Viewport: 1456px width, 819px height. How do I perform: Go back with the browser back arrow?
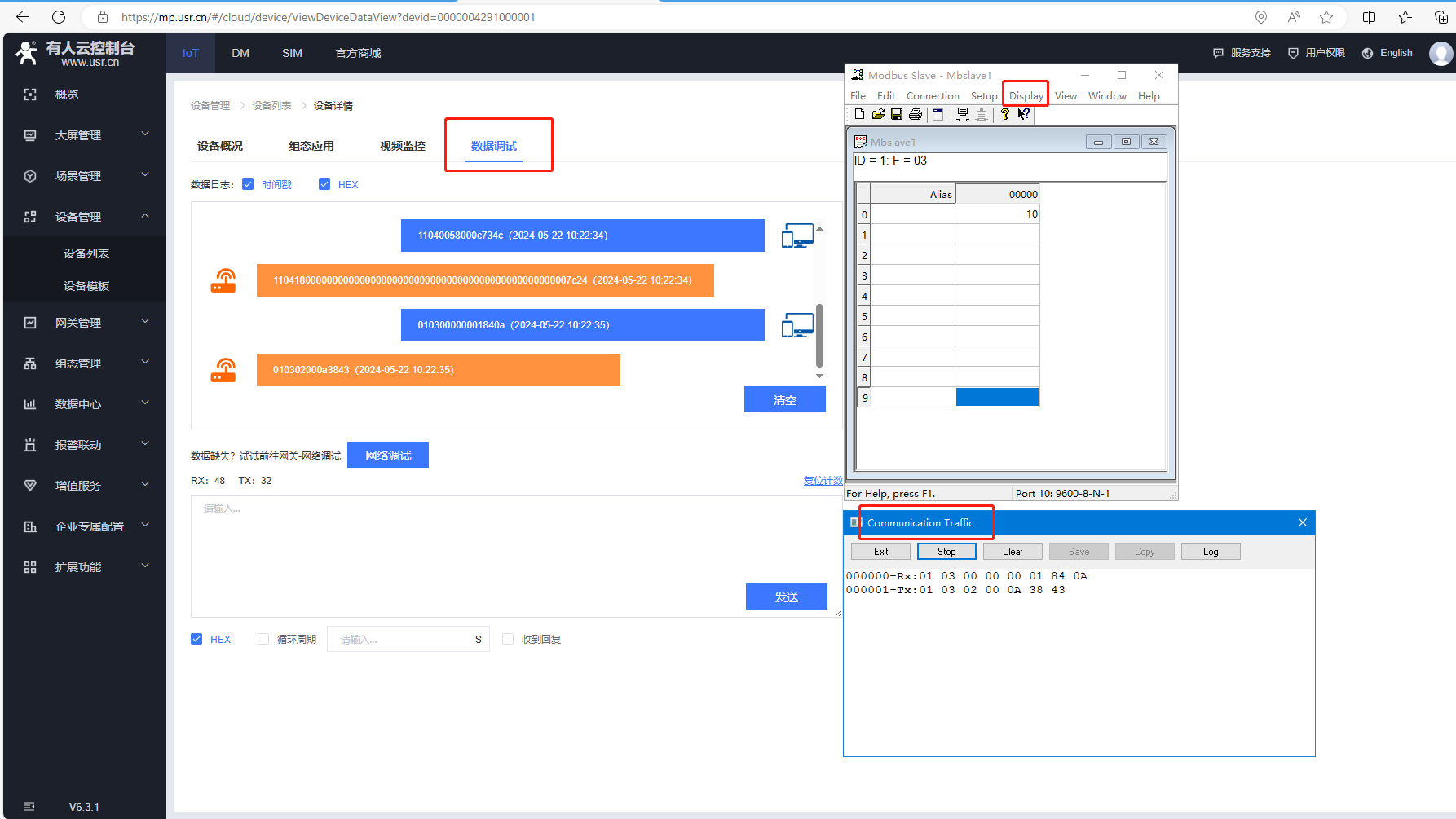coord(23,17)
